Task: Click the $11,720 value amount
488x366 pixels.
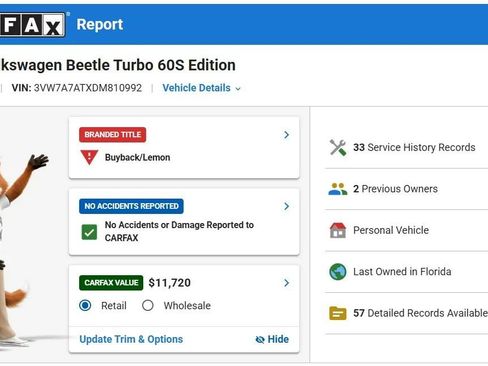Action: tap(170, 283)
